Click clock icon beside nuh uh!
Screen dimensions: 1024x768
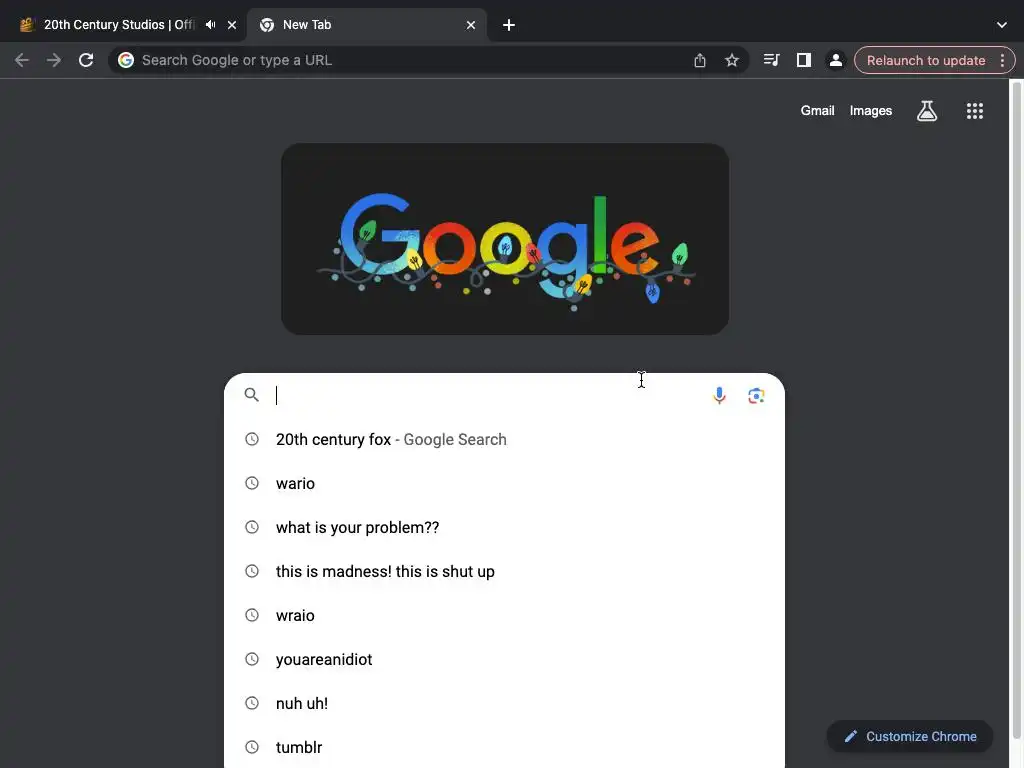(251, 703)
